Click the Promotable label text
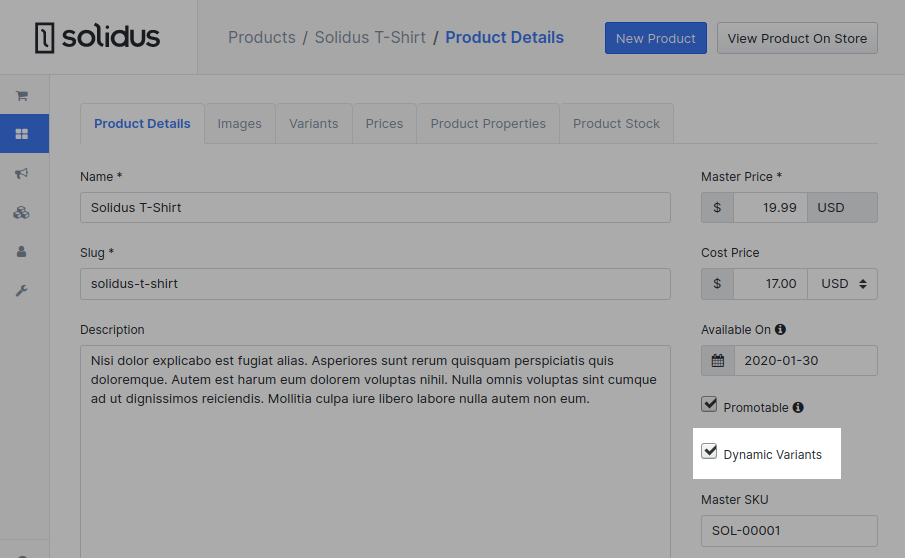Screen dimensions: 905x558 tap(756, 407)
